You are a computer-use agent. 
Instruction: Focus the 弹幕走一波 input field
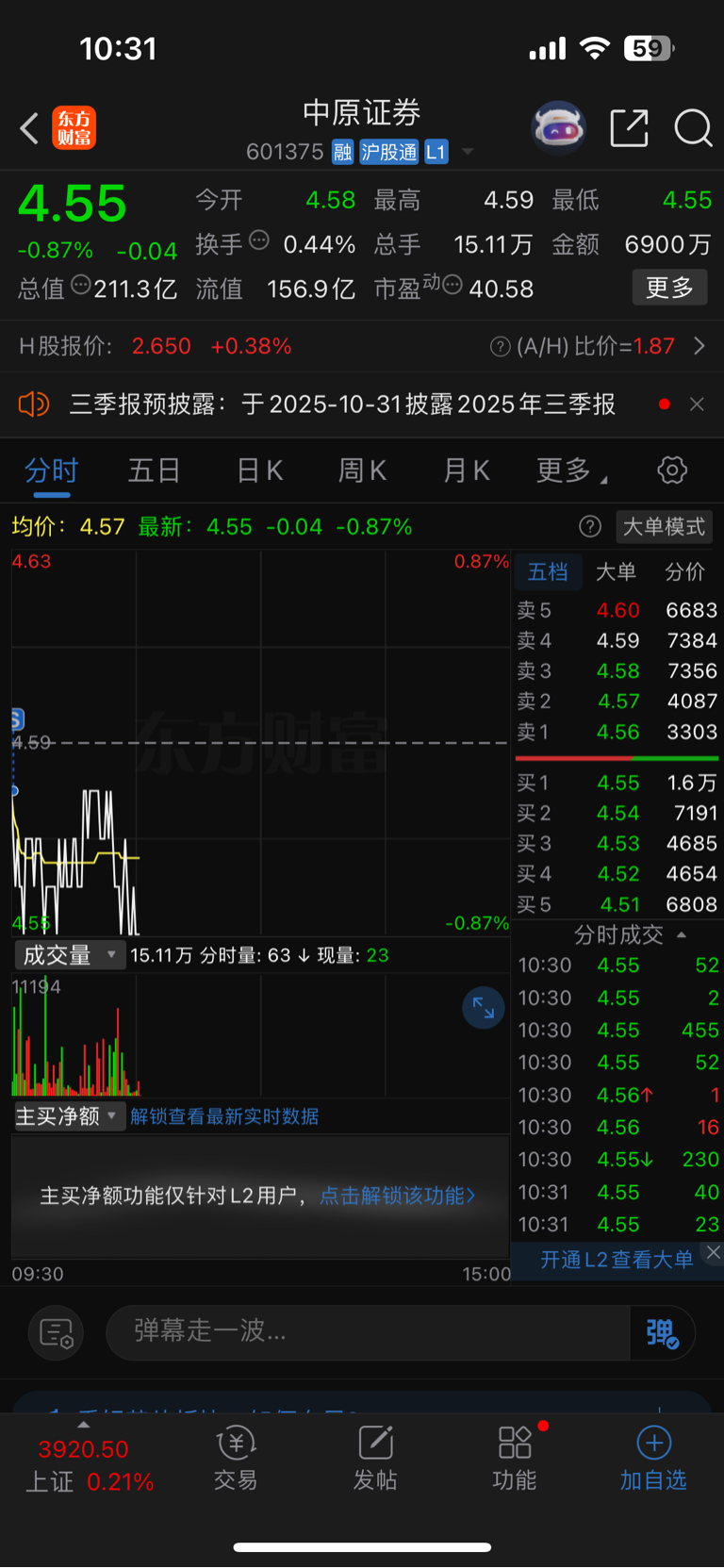pos(368,1331)
